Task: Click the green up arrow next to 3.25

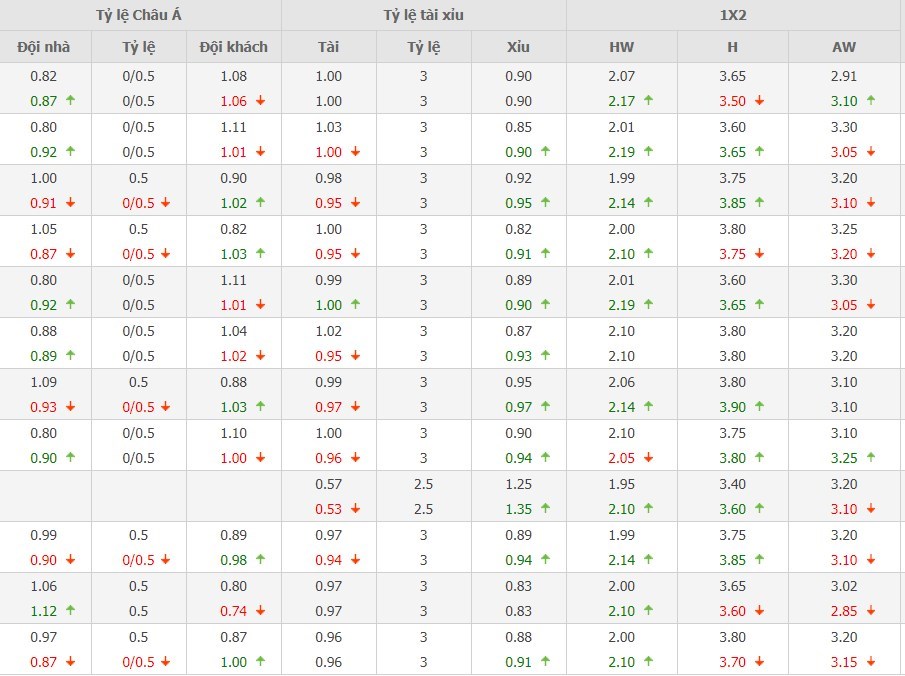Action: pyautogui.click(x=870, y=458)
